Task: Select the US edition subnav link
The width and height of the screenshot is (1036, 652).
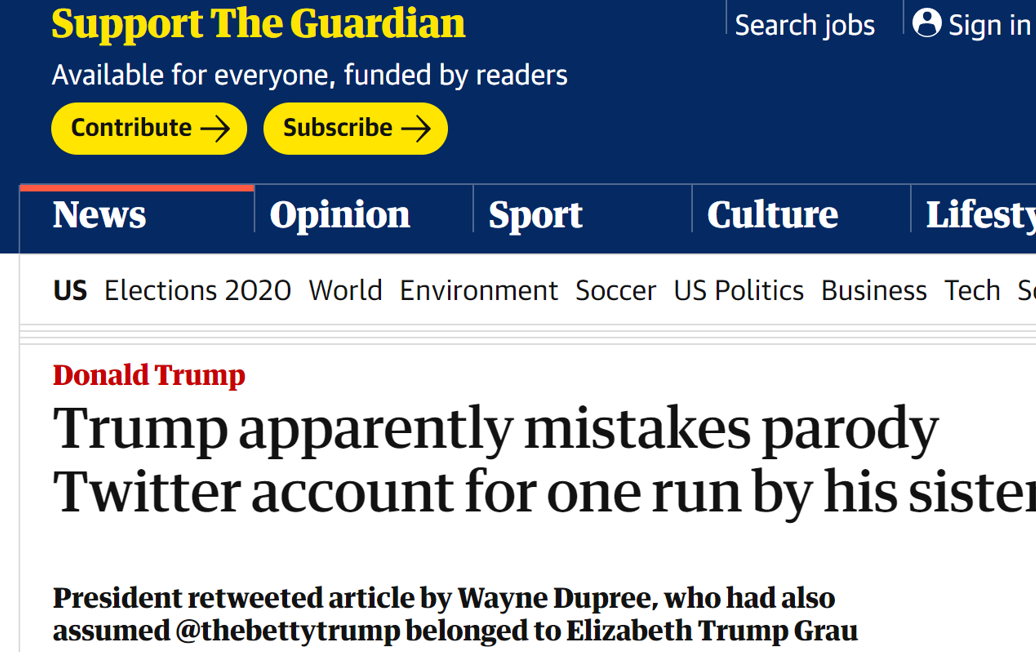Action: [70, 291]
